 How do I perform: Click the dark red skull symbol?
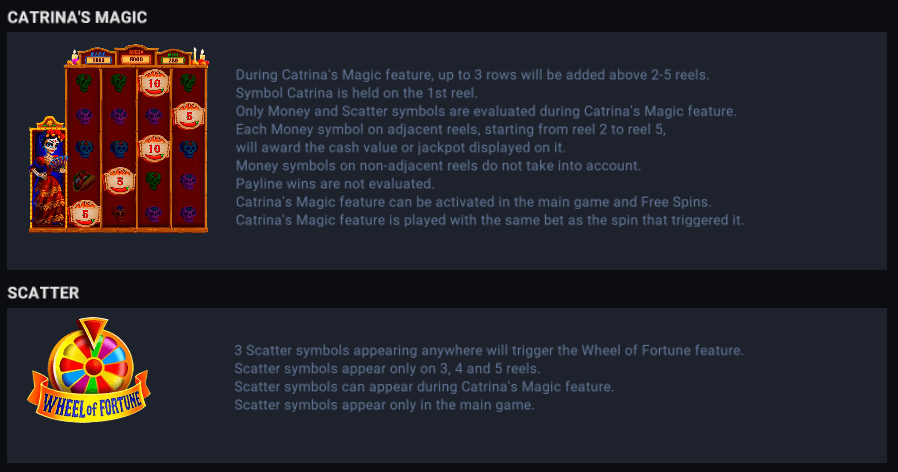click(120, 212)
